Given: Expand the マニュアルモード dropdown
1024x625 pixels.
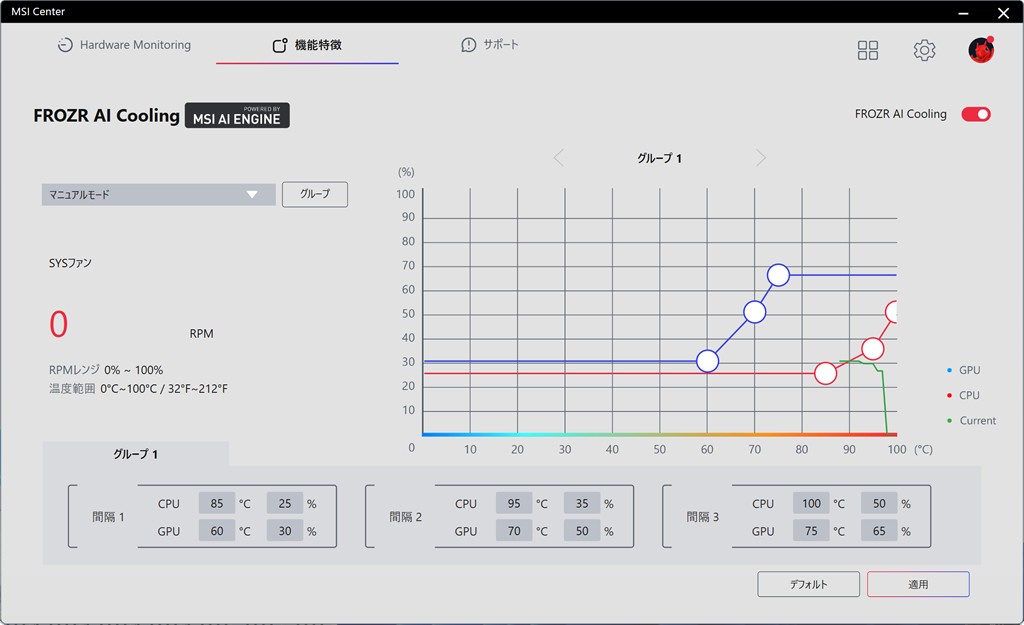Looking at the screenshot, I should click(159, 195).
